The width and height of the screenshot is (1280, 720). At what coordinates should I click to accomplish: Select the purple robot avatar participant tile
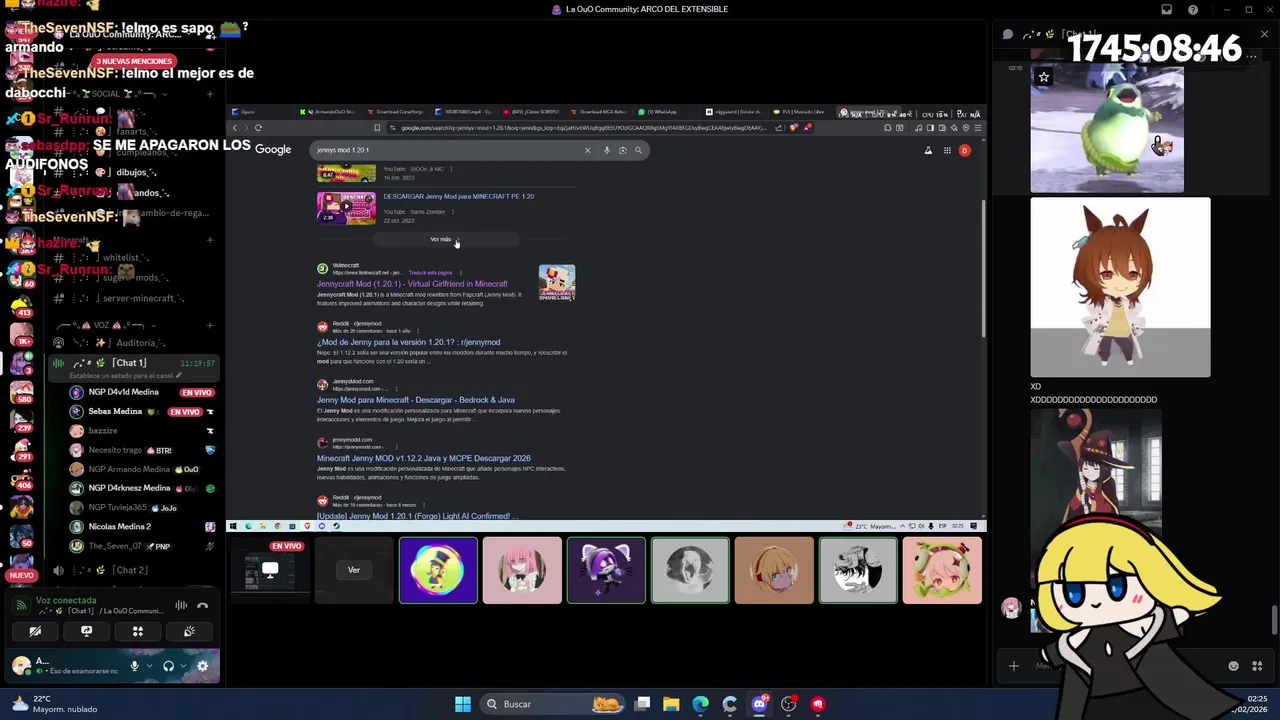606,570
